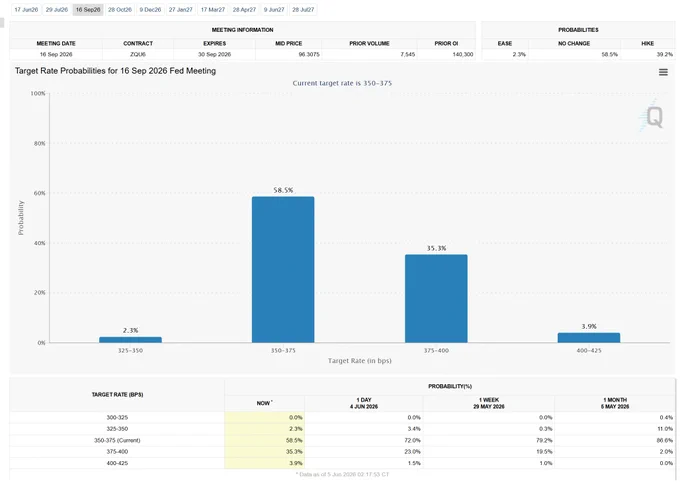Image resolution: width=680 pixels, height=483 pixels.
Task: Click the CONTRACT column header
Action: (138, 43)
